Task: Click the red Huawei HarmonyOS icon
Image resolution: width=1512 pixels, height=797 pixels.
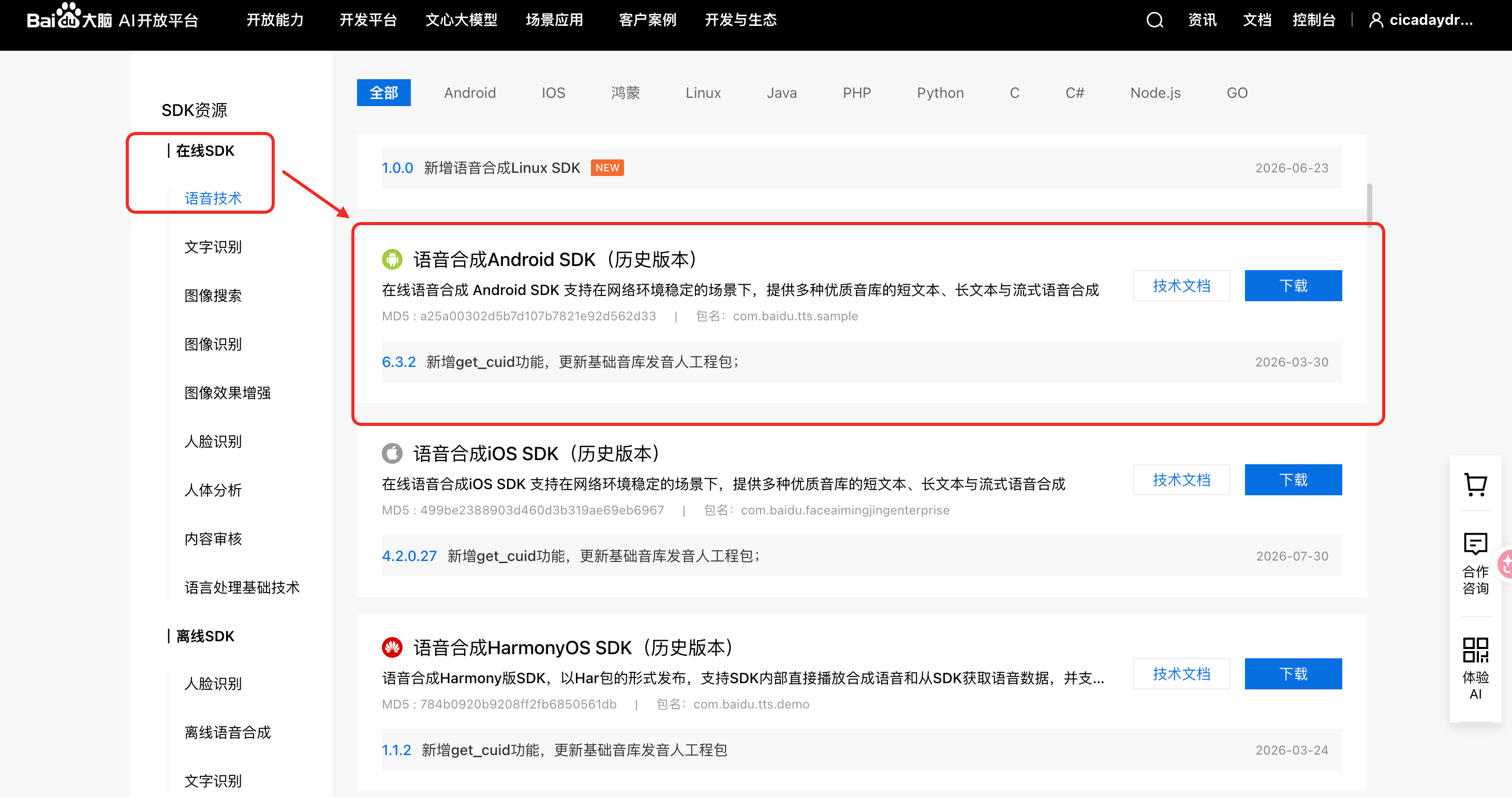Action: [x=392, y=647]
